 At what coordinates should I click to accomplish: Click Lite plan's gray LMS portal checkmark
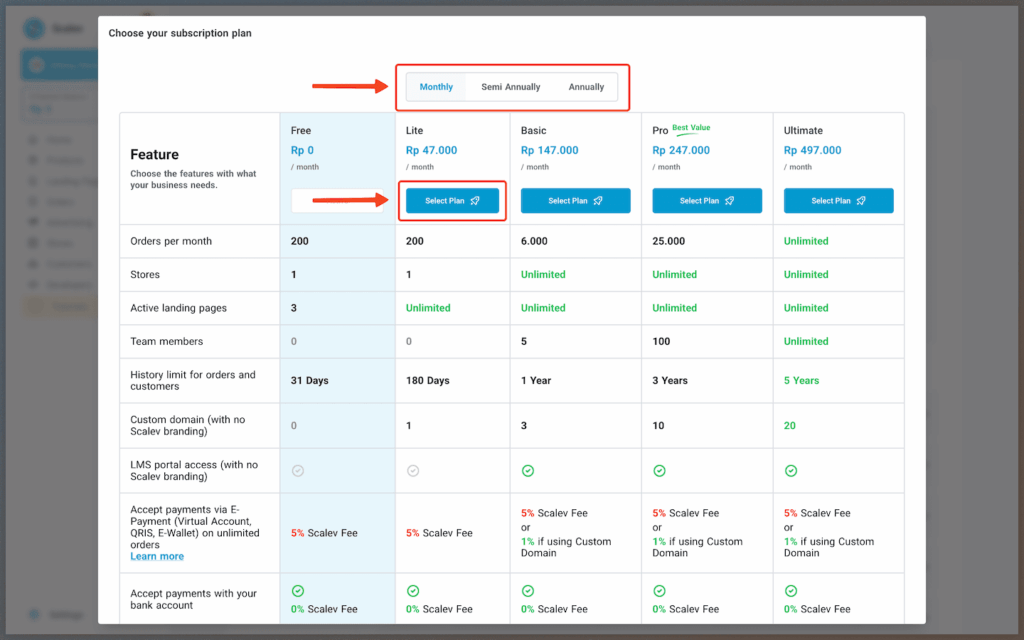[x=412, y=470]
